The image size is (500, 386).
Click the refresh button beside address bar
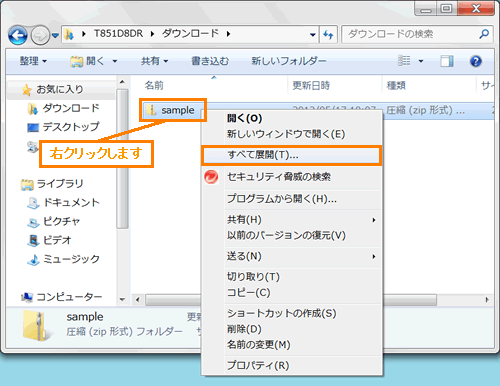(x=328, y=34)
